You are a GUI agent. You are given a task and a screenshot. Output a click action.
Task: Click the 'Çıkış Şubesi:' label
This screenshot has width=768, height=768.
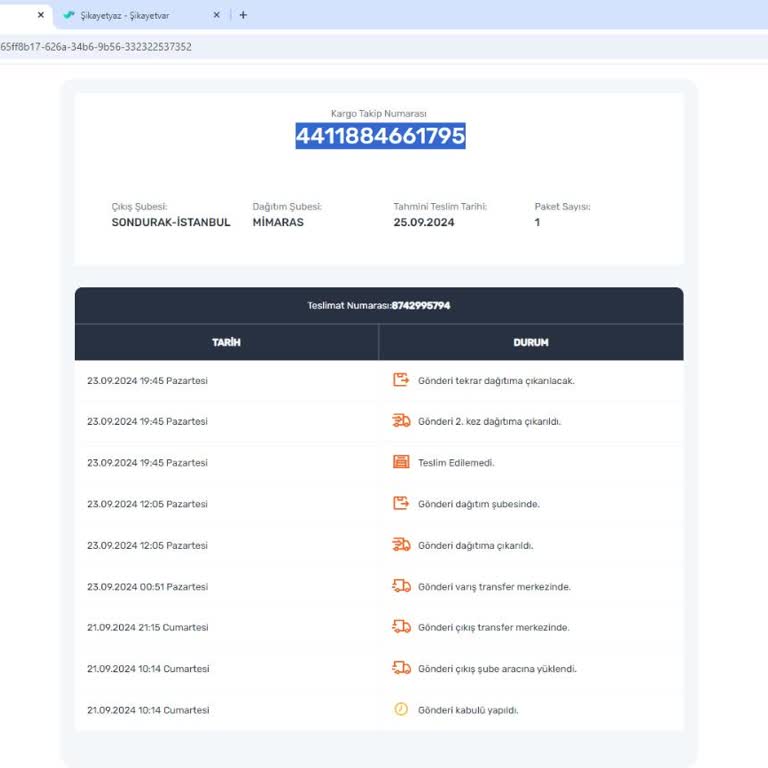[140, 207]
